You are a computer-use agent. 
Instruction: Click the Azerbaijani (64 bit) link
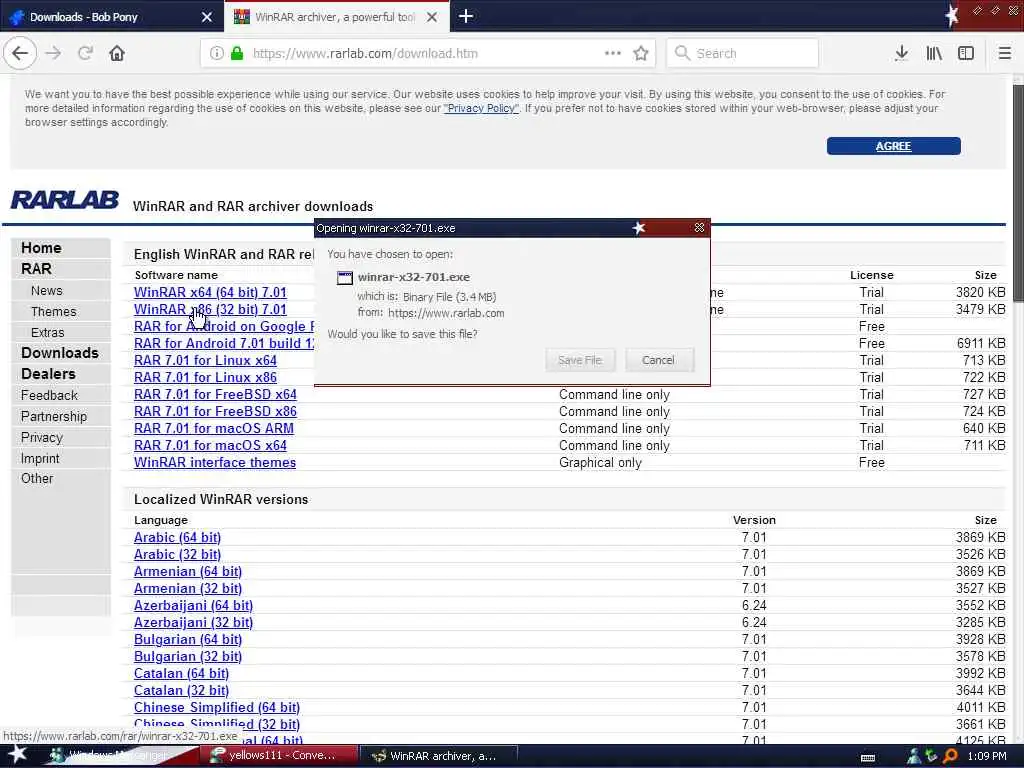pyautogui.click(x=193, y=605)
